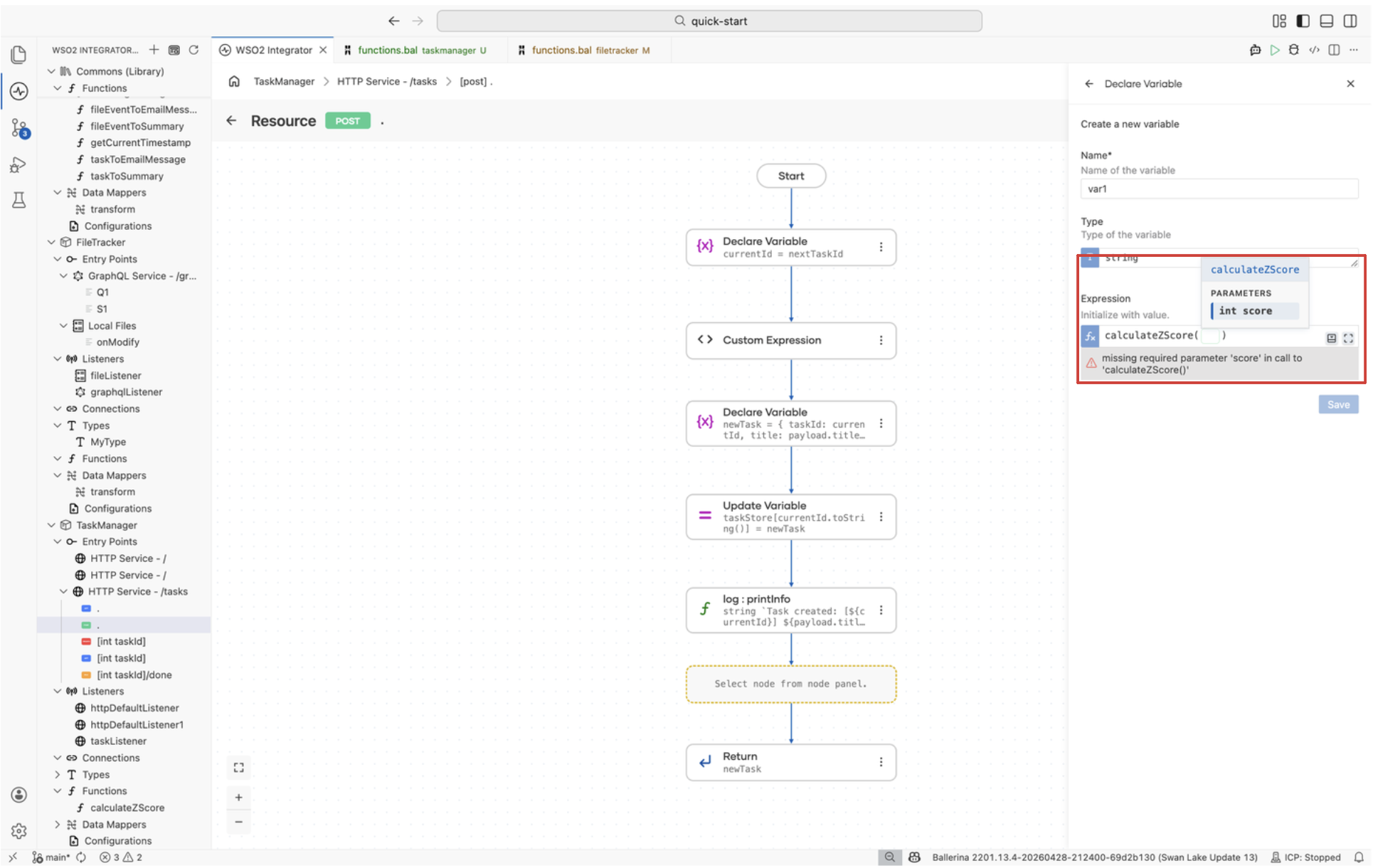Select fileEventToSummary function
This screenshot has width=1373, height=868.
pos(137,126)
